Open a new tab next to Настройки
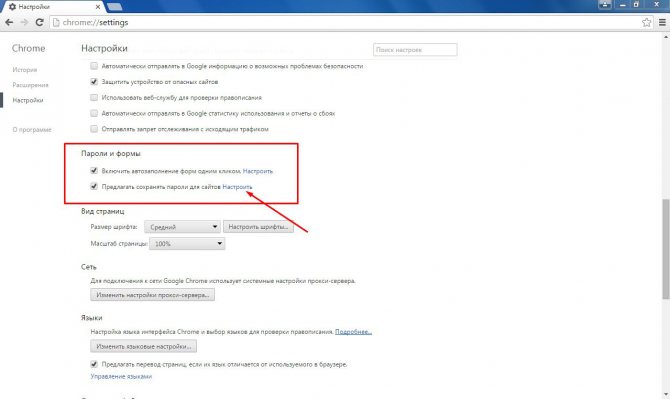 coord(115,7)
